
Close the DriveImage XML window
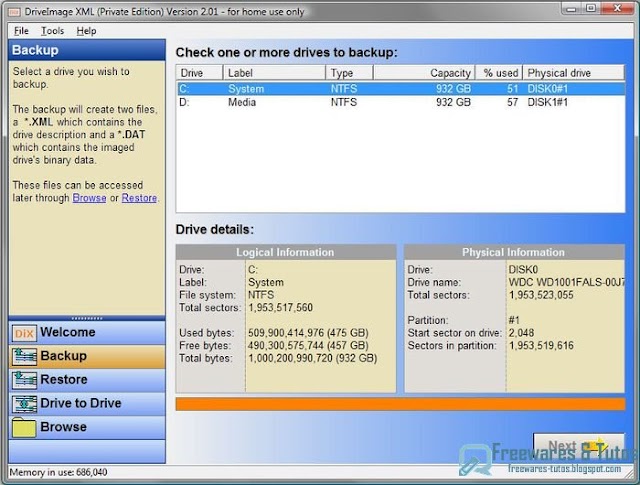point(617,8)
